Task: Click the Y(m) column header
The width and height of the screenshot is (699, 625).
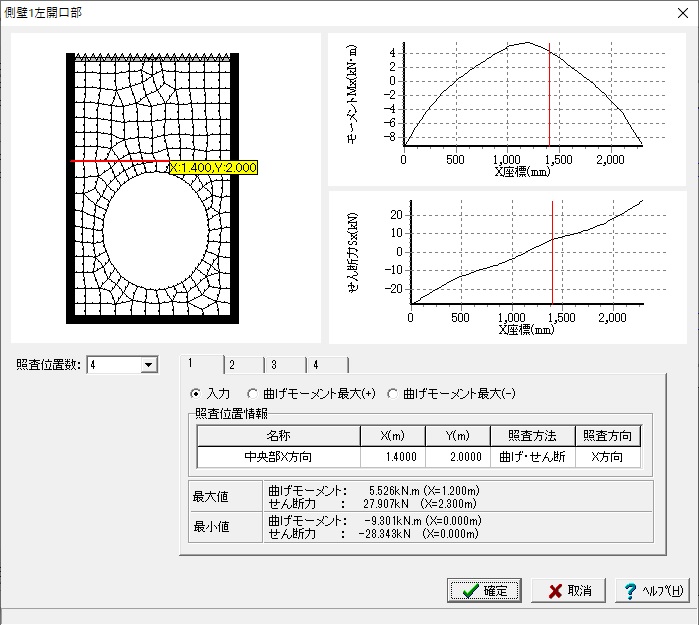Action: click(x=458, y=436)
